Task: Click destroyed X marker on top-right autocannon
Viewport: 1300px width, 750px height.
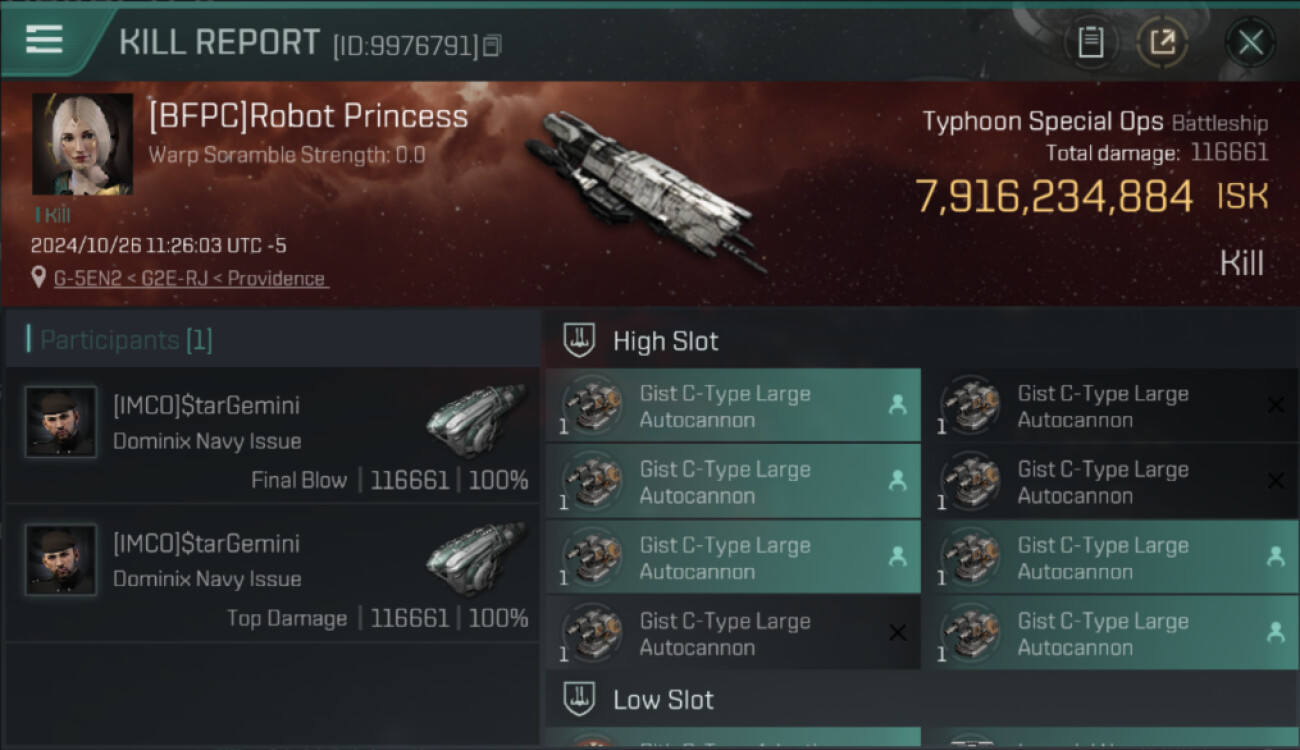Action: 1275,404
